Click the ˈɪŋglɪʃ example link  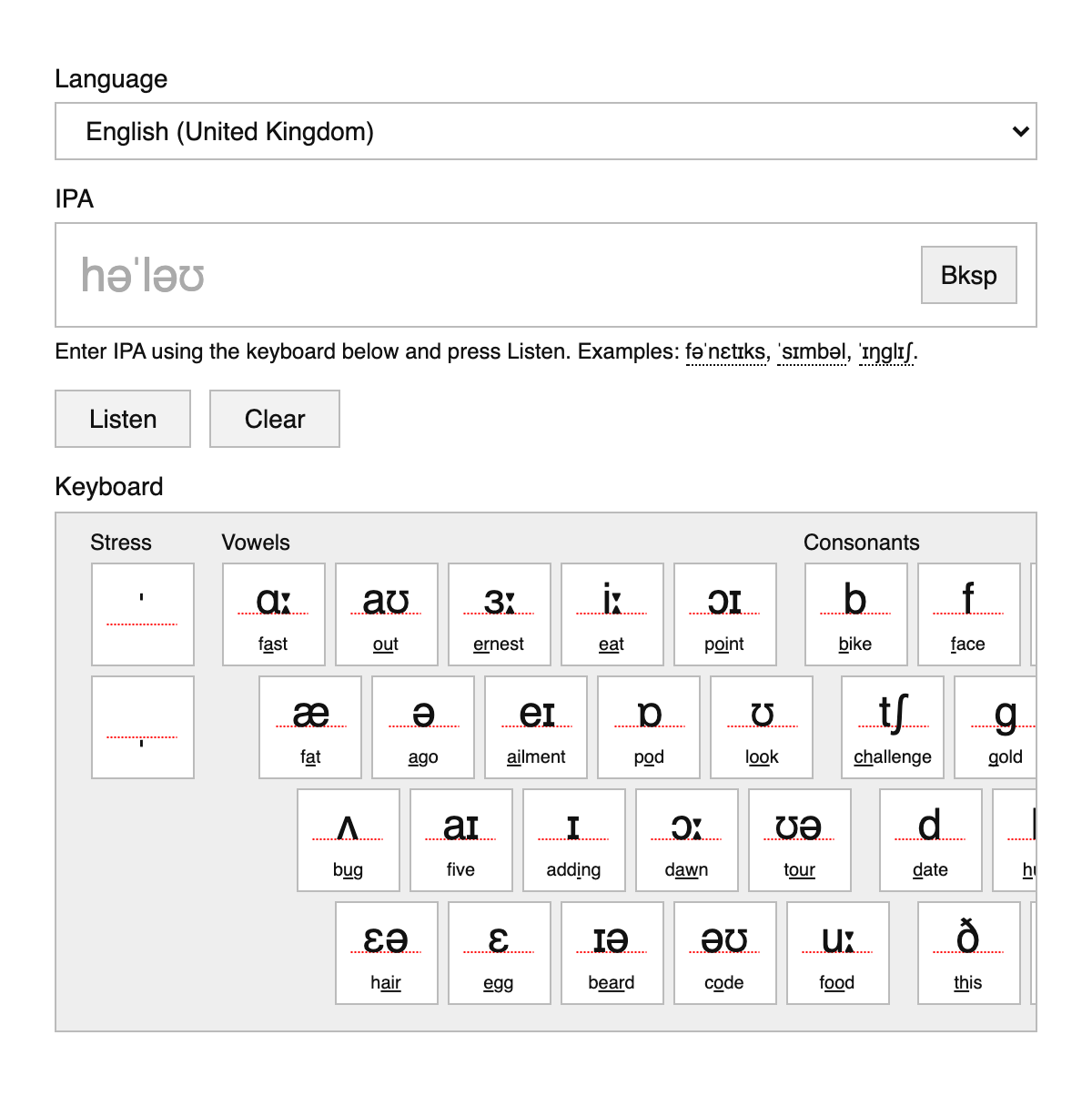[886, 352]
